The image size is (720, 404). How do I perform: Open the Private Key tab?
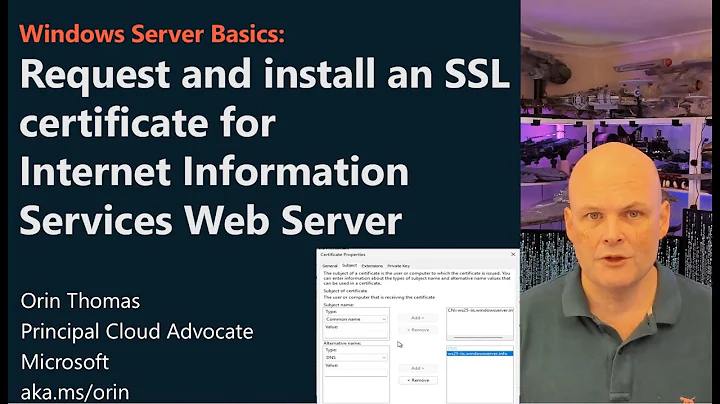[399, 266]
